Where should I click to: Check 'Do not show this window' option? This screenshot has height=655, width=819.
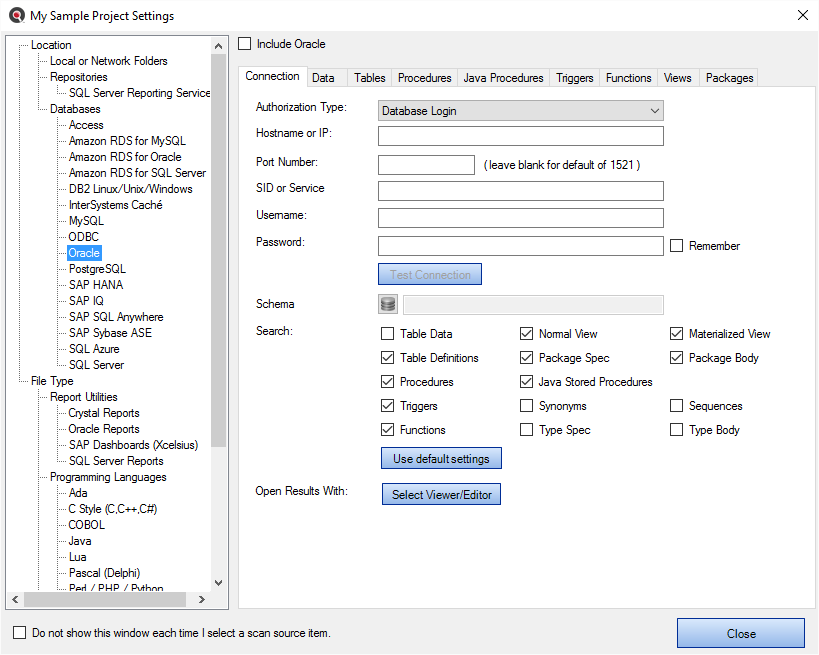(19, 633)
